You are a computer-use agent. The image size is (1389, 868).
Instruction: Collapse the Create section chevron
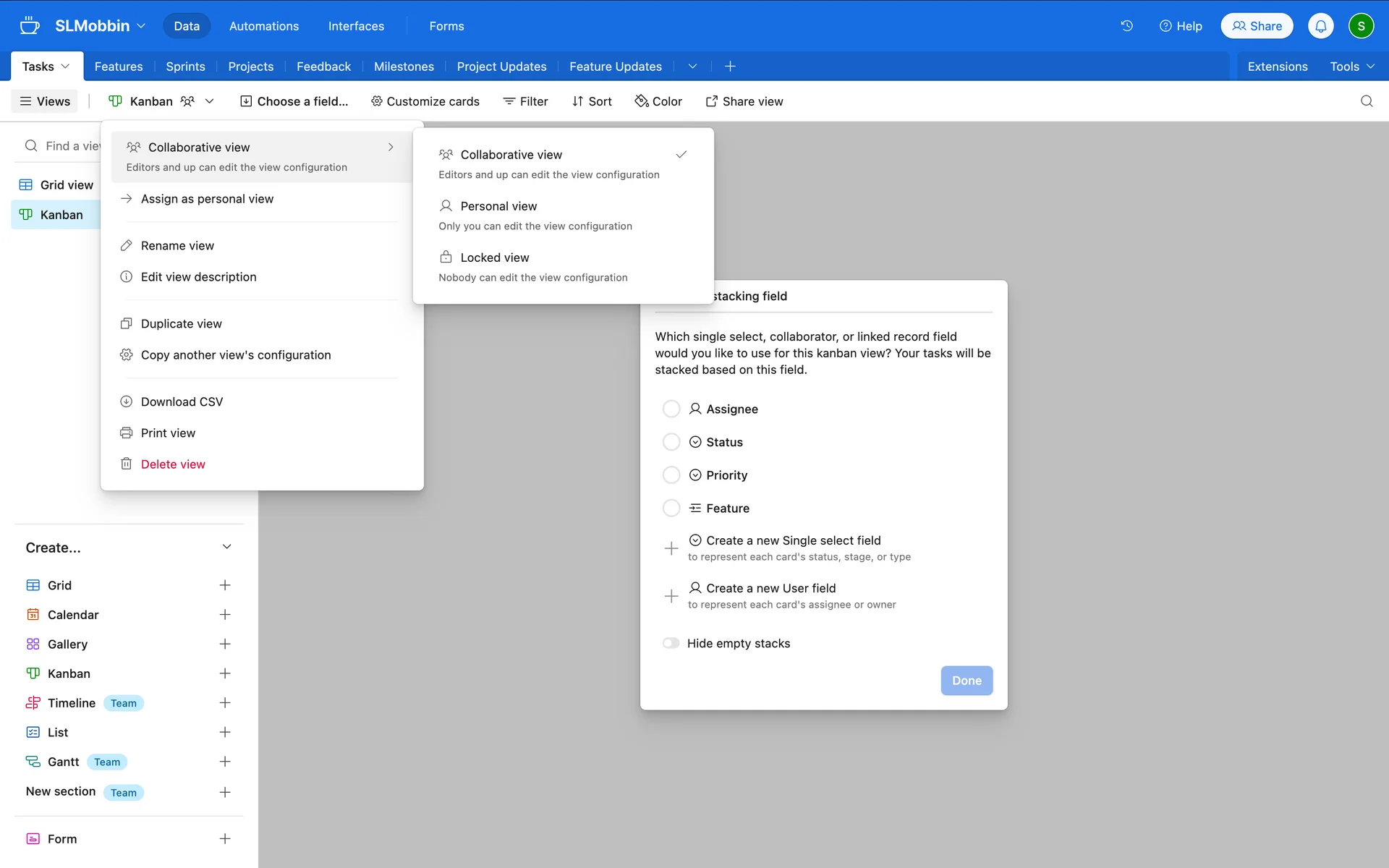point(226,547)
